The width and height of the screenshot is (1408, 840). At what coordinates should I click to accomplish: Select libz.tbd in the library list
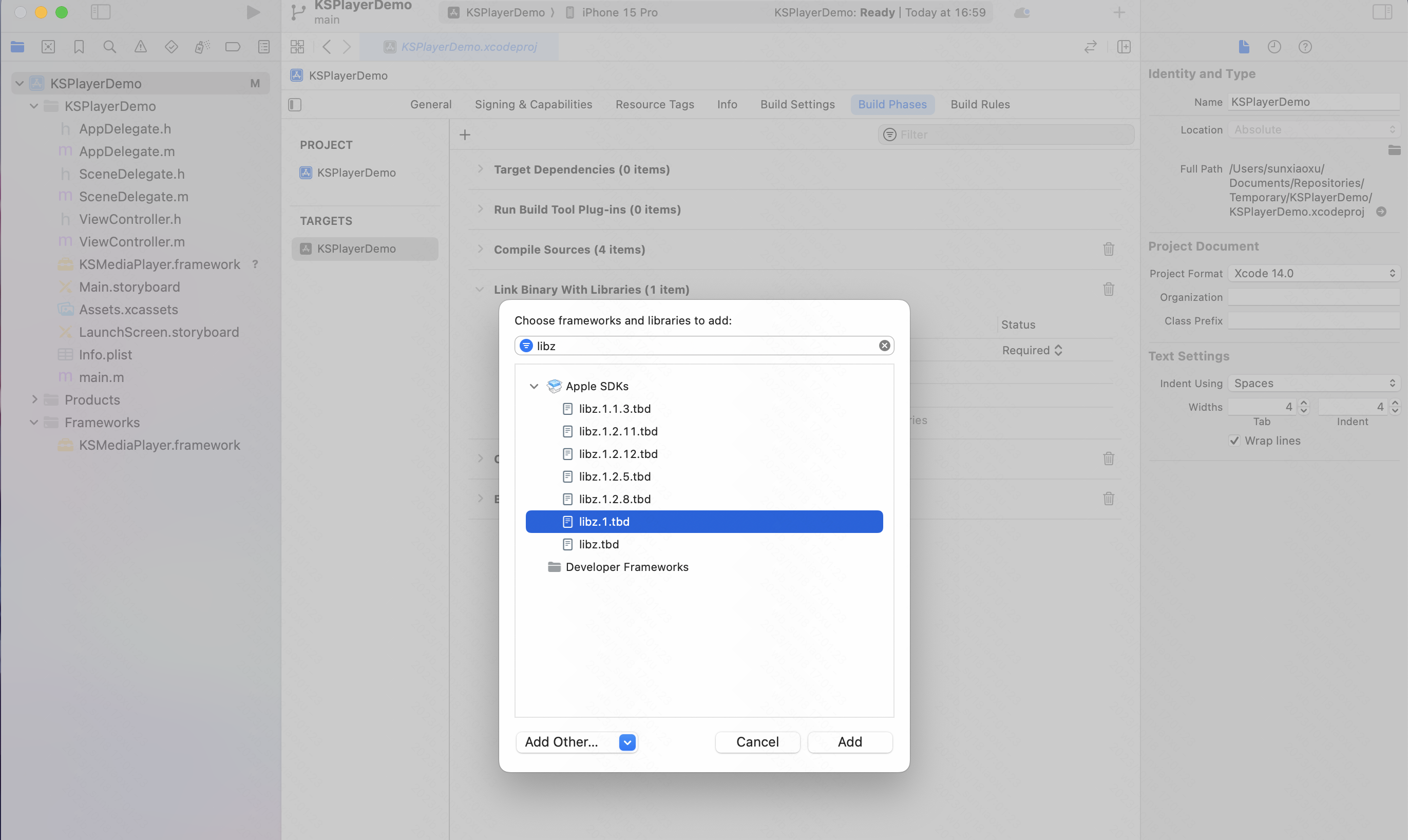point(704,544)
